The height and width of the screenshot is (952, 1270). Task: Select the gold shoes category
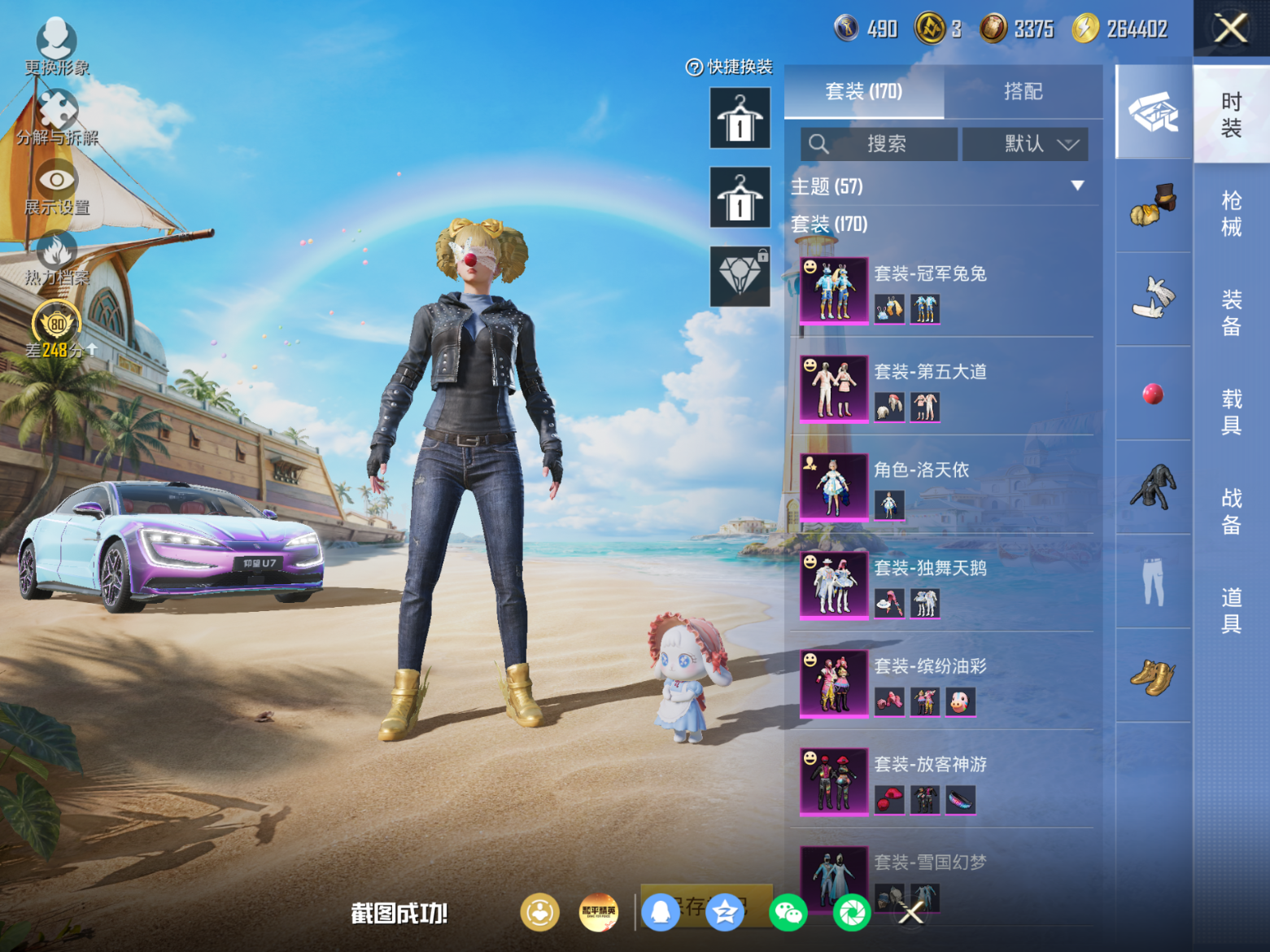[1153, 675]
